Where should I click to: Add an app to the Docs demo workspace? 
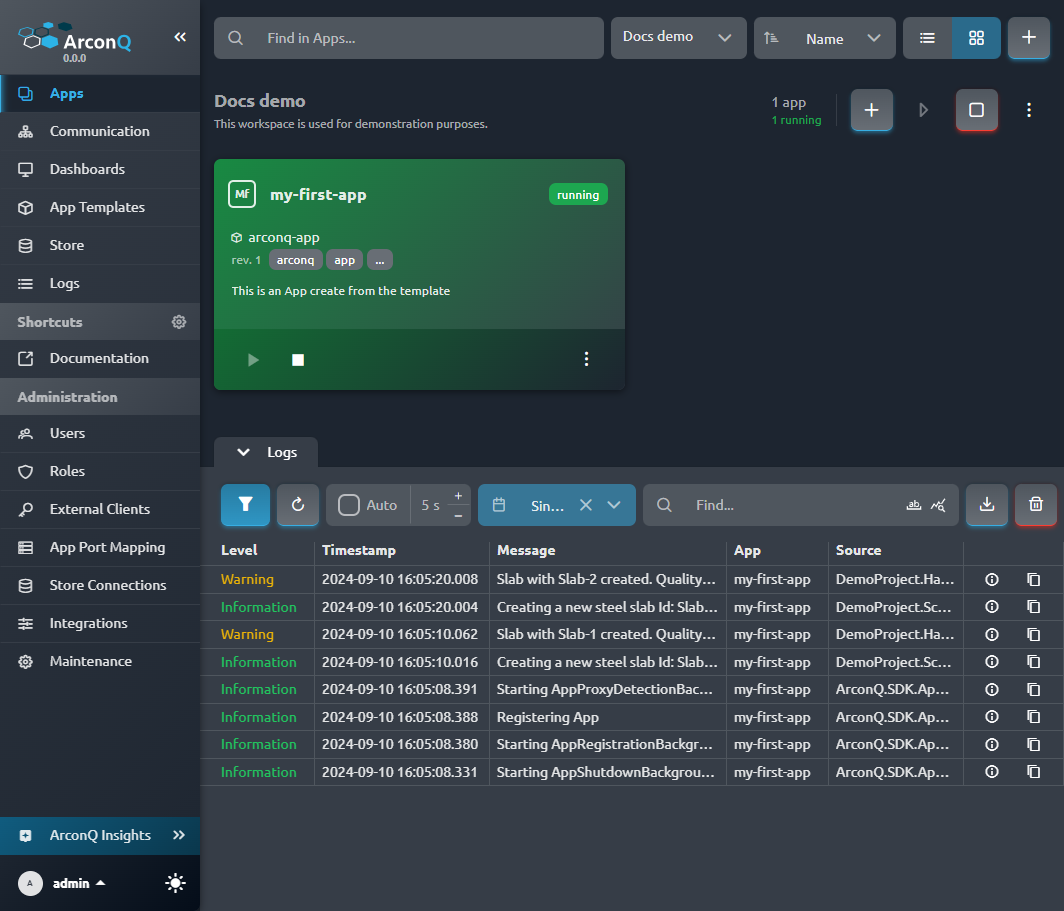871,110
